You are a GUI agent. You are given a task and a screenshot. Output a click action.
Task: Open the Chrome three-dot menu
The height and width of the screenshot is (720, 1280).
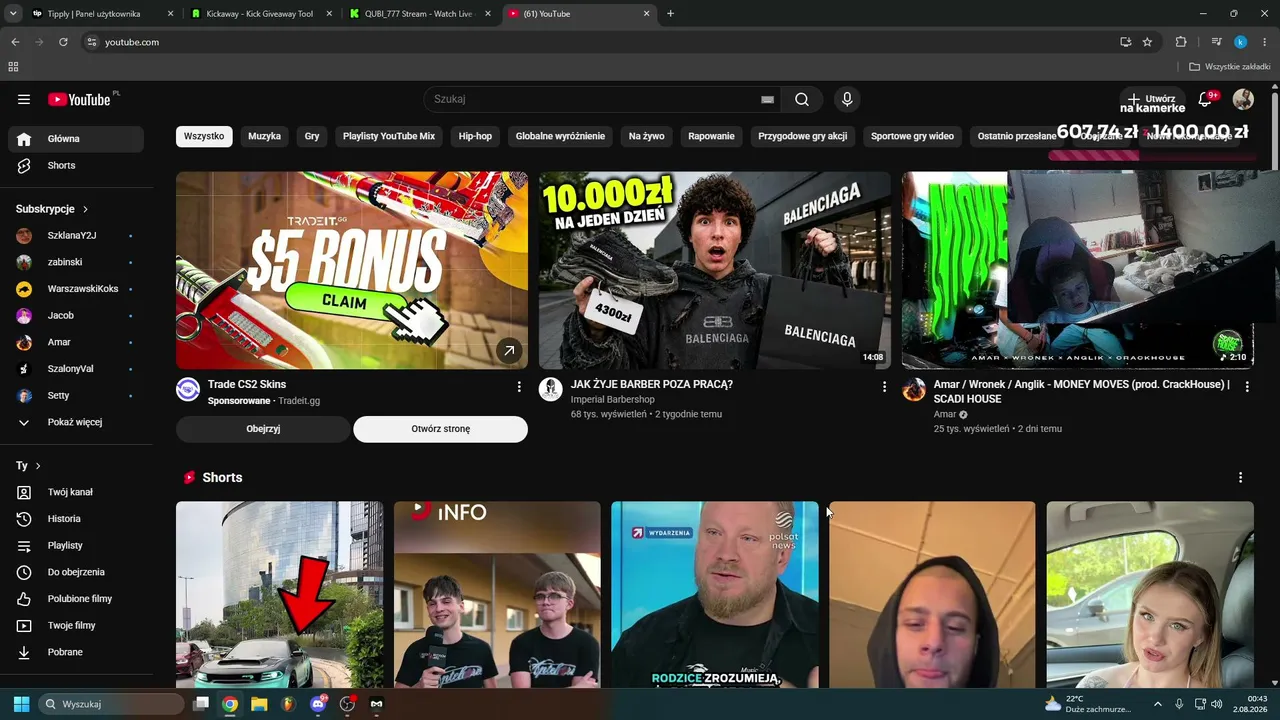[1264, 42]
